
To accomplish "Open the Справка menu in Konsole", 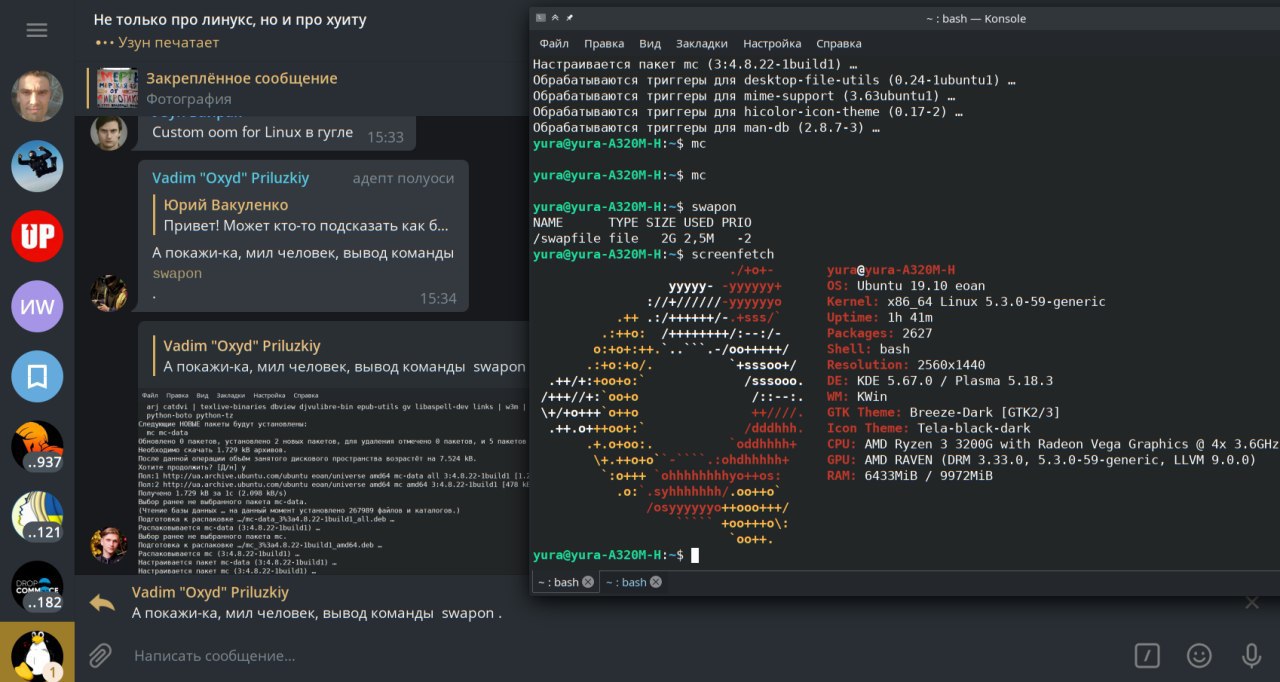I will pos(839,44).
